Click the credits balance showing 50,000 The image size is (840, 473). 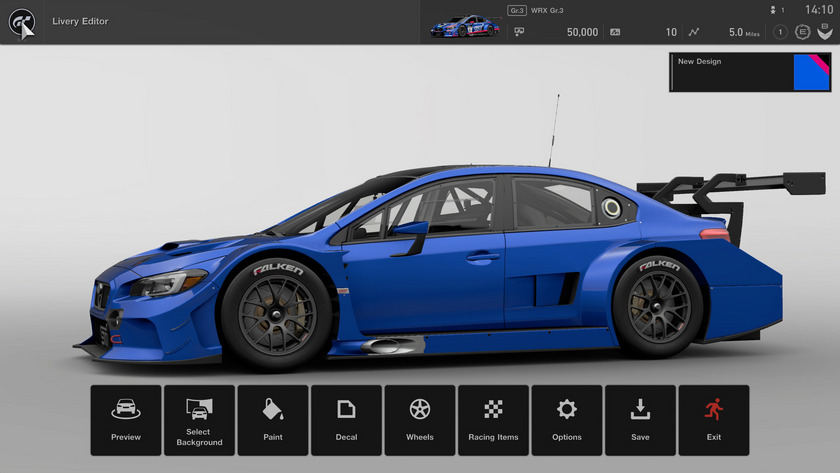[582, 32]
